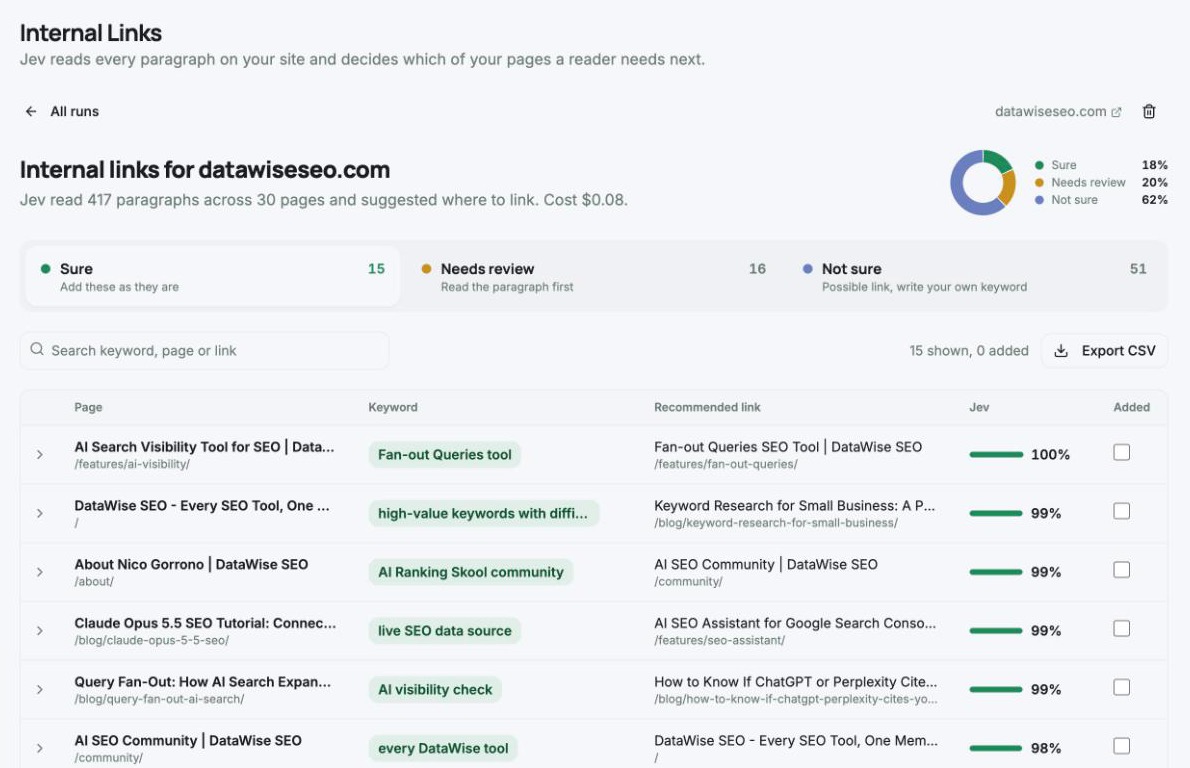Check Added for AI visibility check row
Image resolution: width=1190 pixels, height=768 pixels.
1122,687
